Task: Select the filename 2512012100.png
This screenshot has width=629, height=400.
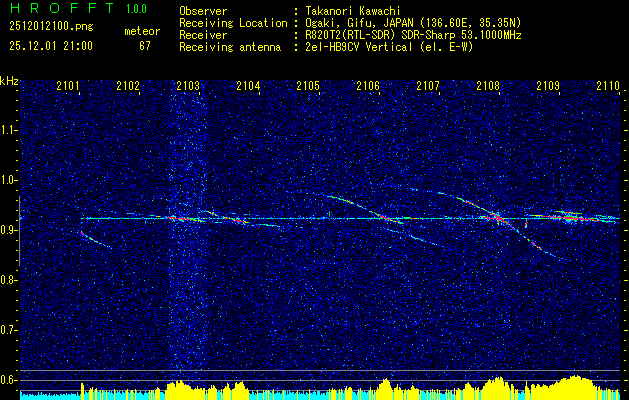Action: pos(51,27)
